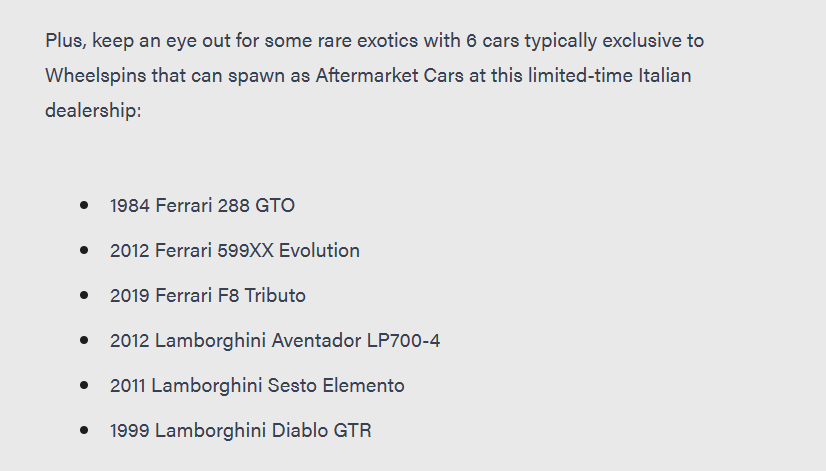Screen dimensions: 826x471
Task: Click the 1984 Ferrari 288 GTO list item
Action: click(202, 205)
